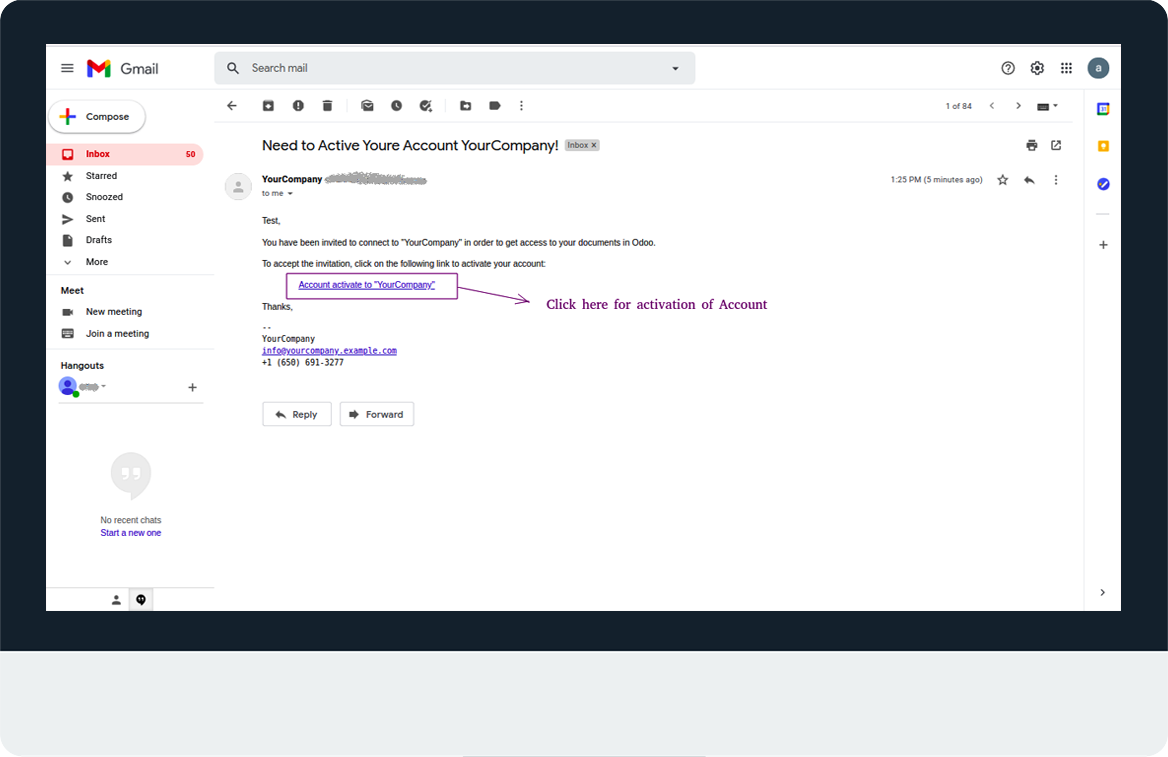Switch to Hangouts conversations tab
Image resolution: width=1168 pixels, height=757 pixels.
pos(141,600)
